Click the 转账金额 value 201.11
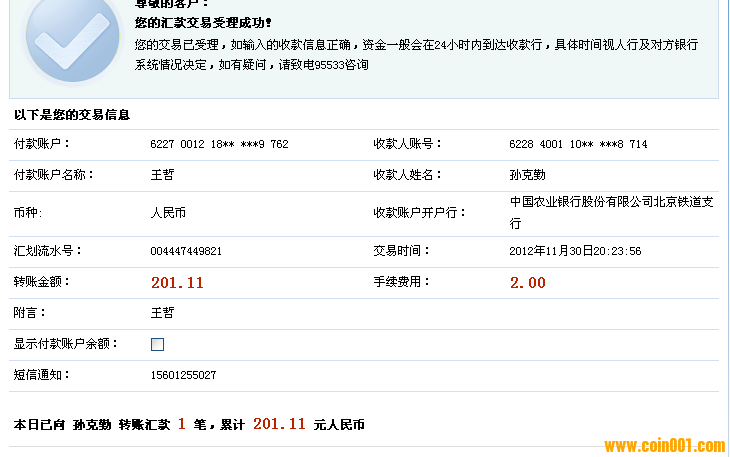730x457 pixels. 177,283
